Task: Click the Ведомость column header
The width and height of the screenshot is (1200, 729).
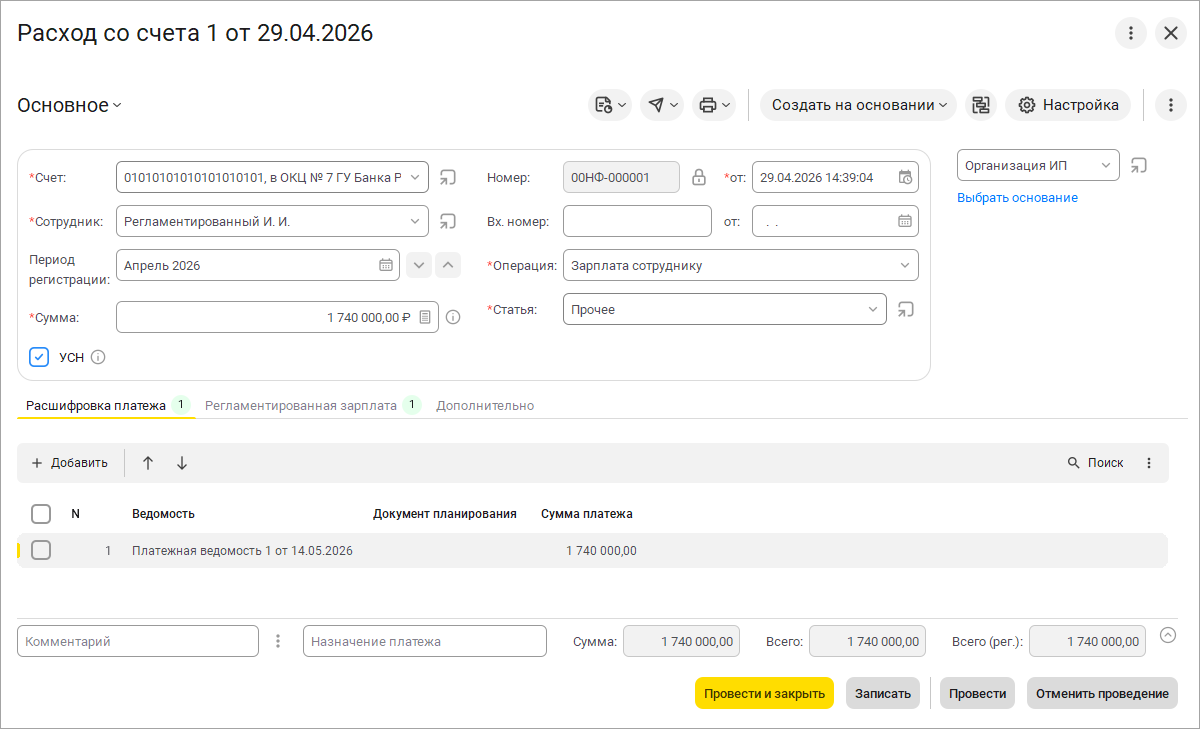Action: 163,514
